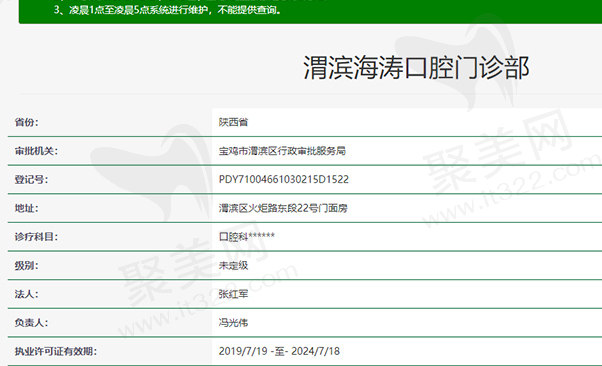Click the 执业许可证有效期 field label
602x366 pixels.
pyautogui.click(x=56, y=351)
